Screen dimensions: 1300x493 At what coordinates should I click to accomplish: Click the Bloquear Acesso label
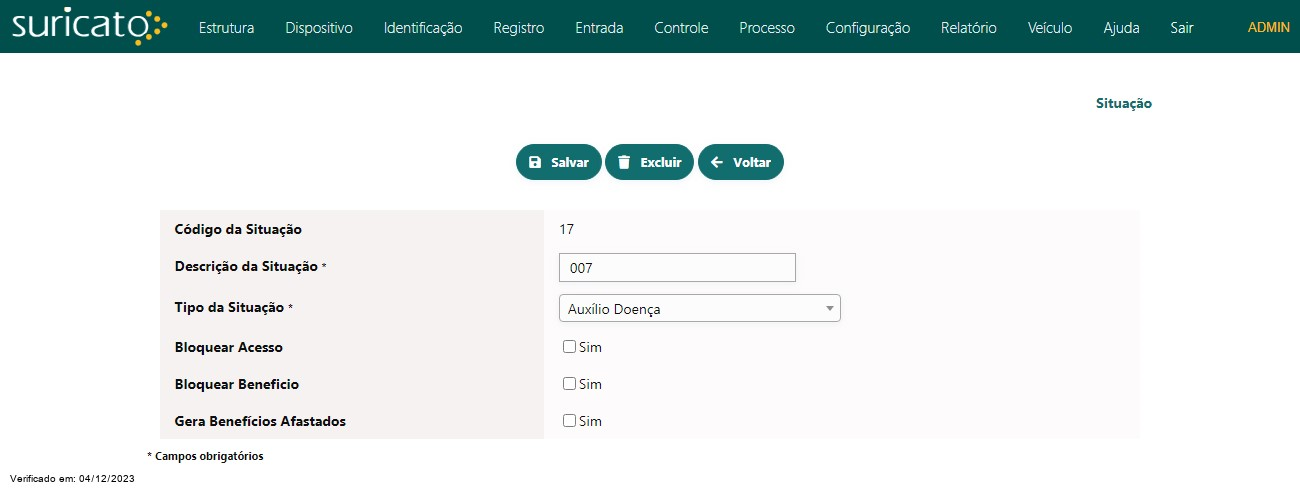229,347
